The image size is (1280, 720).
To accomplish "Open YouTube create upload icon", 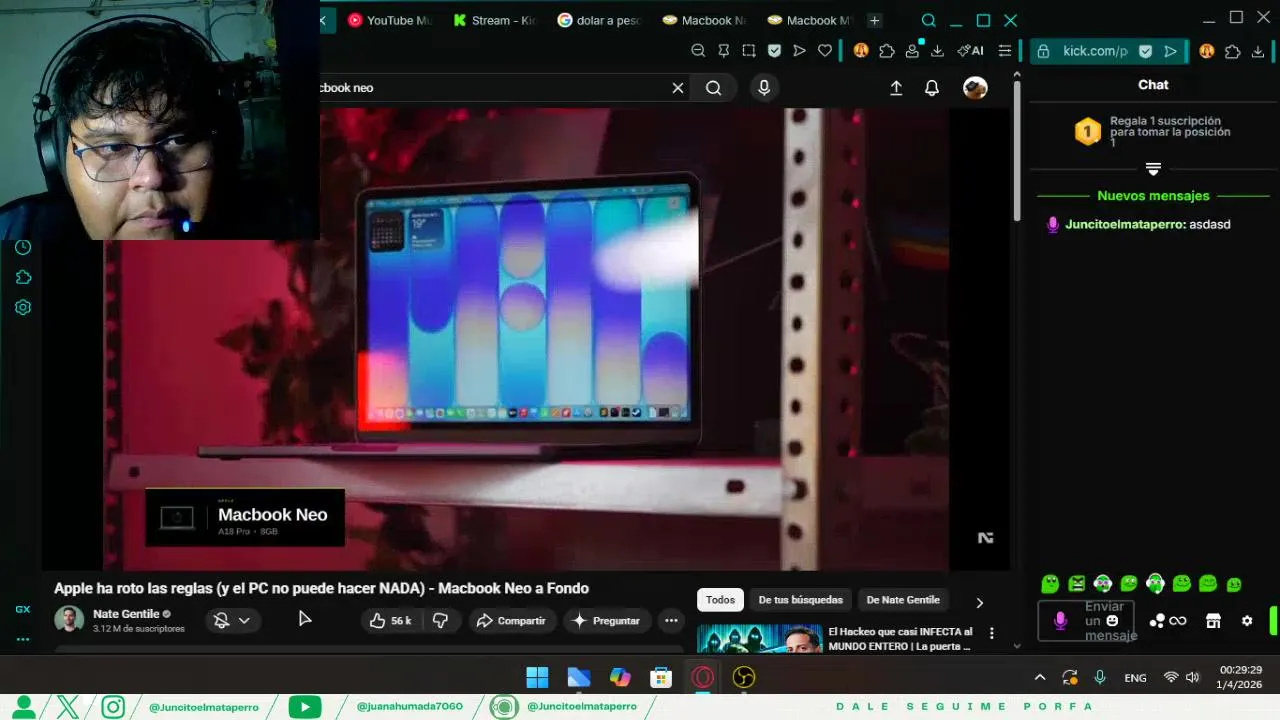I will tap(896, 88).
